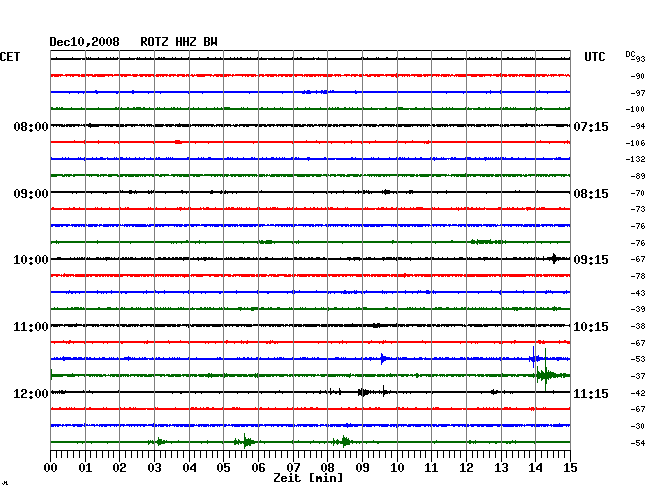Image resolution: width=650 pixels, height=494 pixels.
Task: Click the 07:15 UTC time label
Action: (x=591, y=126)
